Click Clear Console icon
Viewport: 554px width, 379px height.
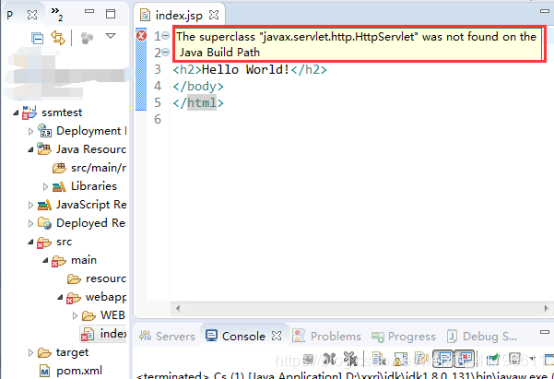(x=378, y=359)
